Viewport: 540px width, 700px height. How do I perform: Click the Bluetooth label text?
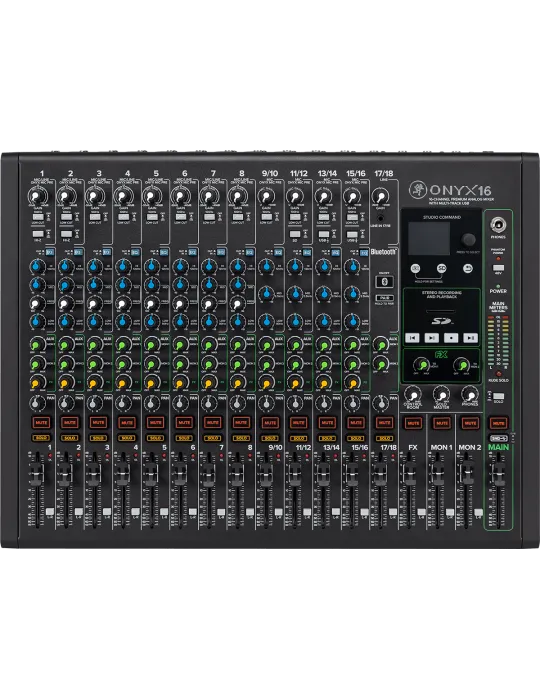[383, 252]
